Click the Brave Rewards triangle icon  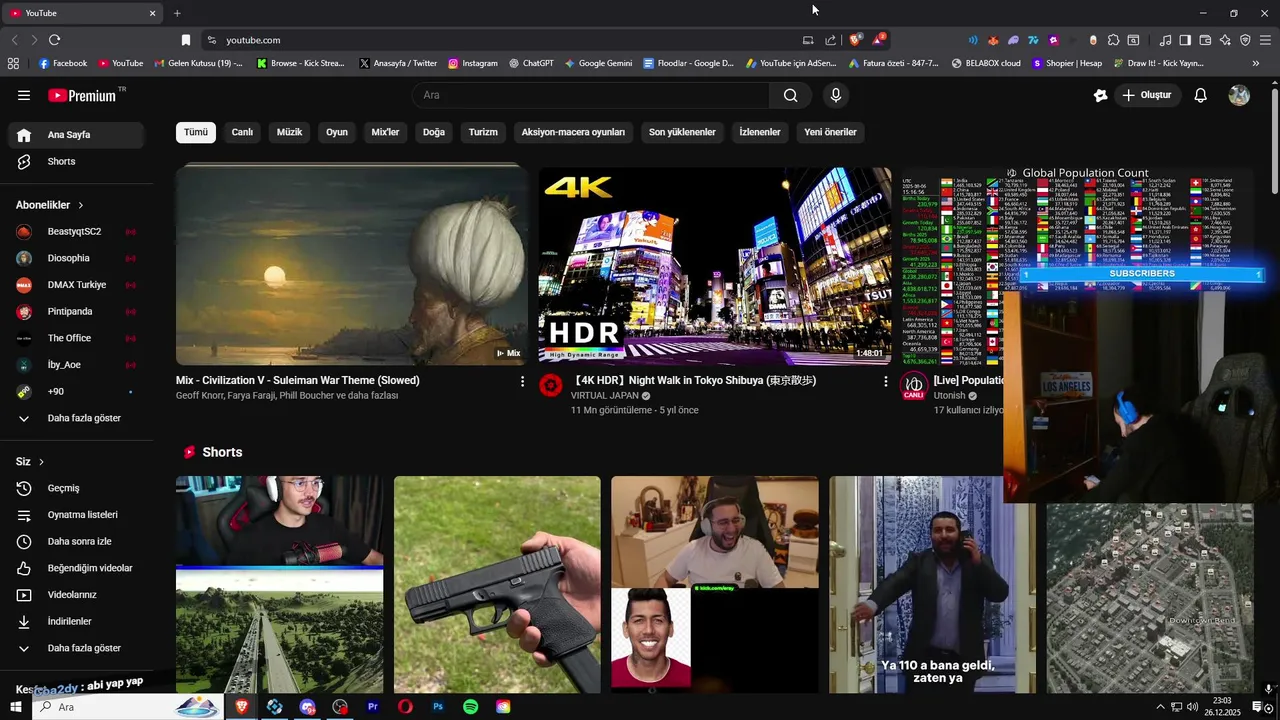click(878, 40)
